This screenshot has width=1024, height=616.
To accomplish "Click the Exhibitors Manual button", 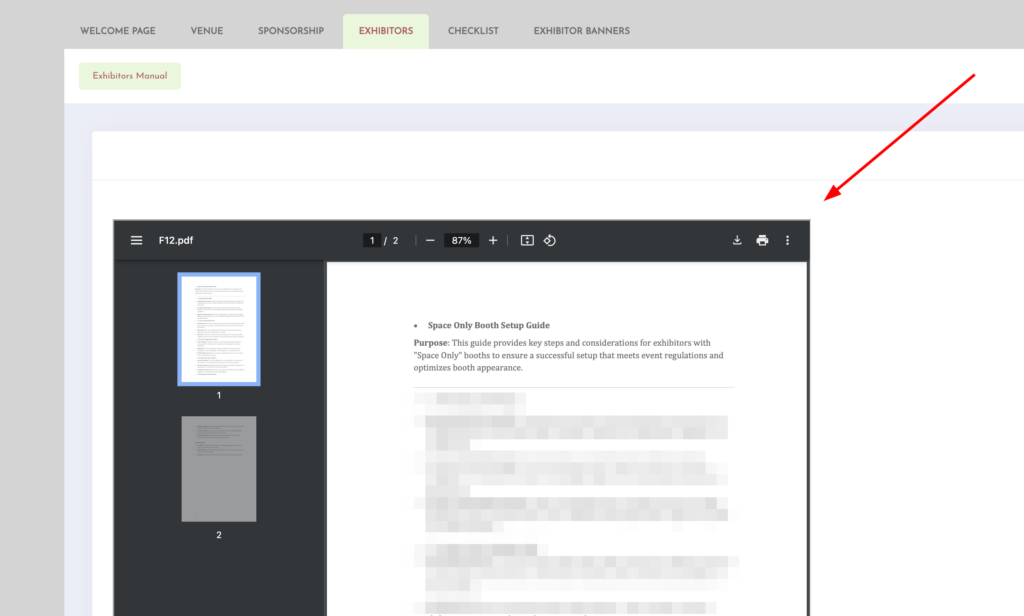I will pos(130,76).
